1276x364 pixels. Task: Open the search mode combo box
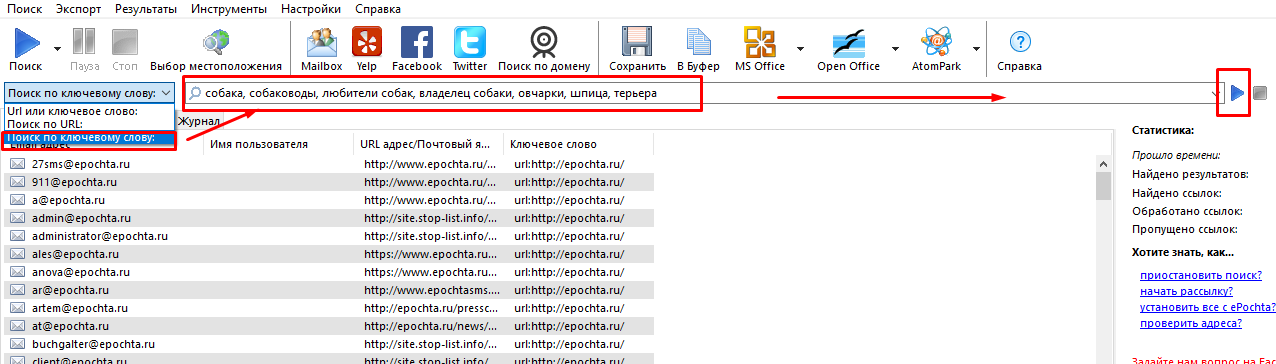pos(89,92)
